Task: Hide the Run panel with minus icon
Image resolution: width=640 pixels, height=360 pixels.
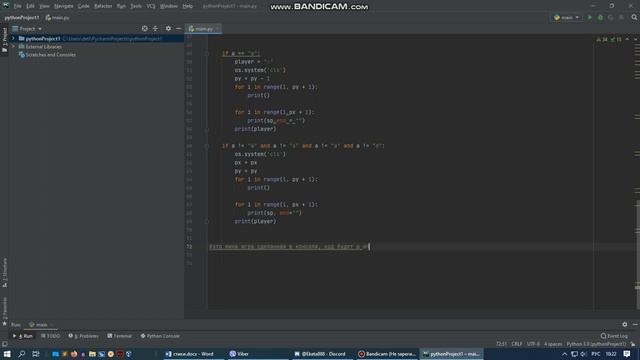Action: 635,324
